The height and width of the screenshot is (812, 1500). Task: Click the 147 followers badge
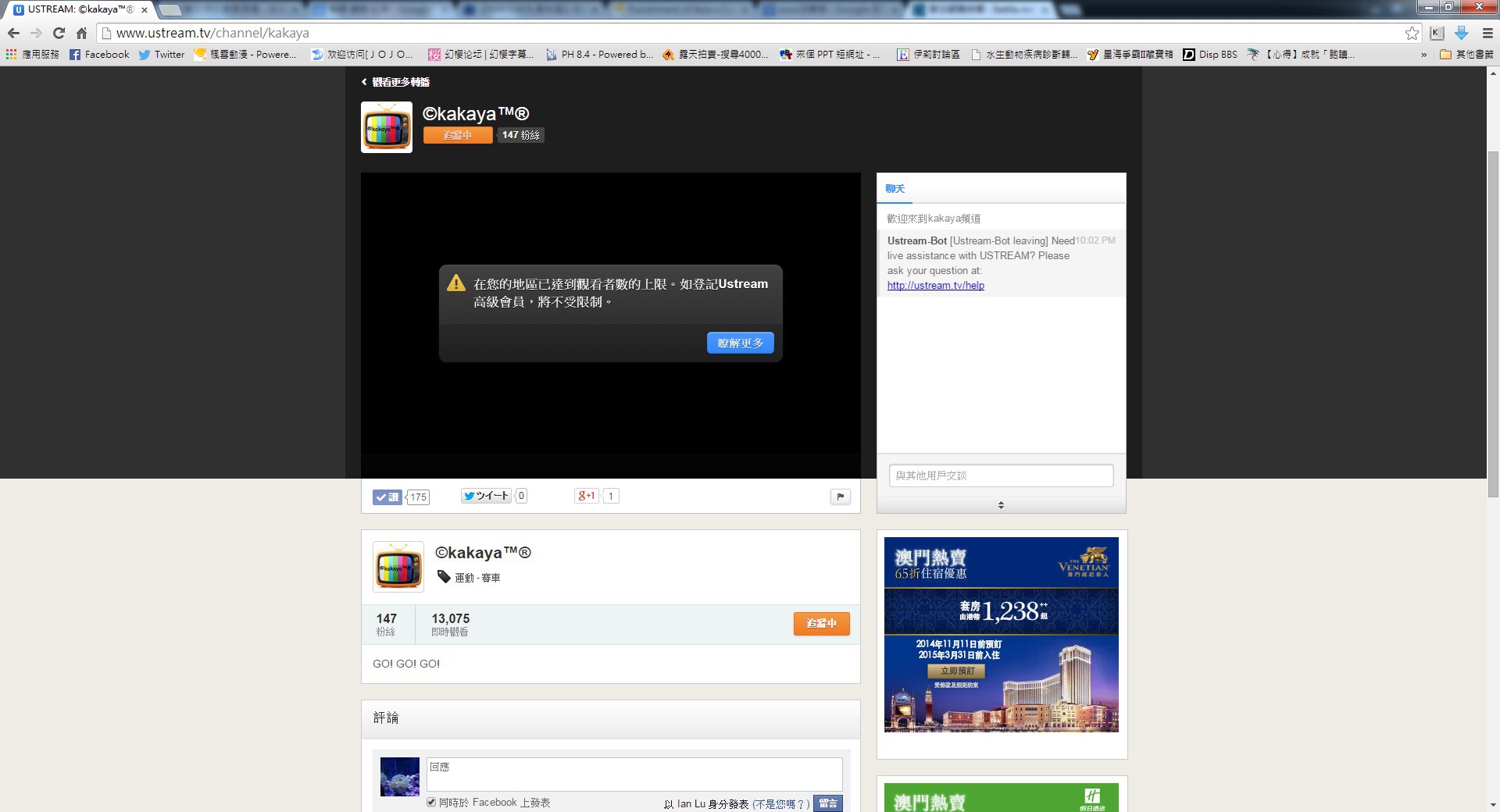point(520,135)
